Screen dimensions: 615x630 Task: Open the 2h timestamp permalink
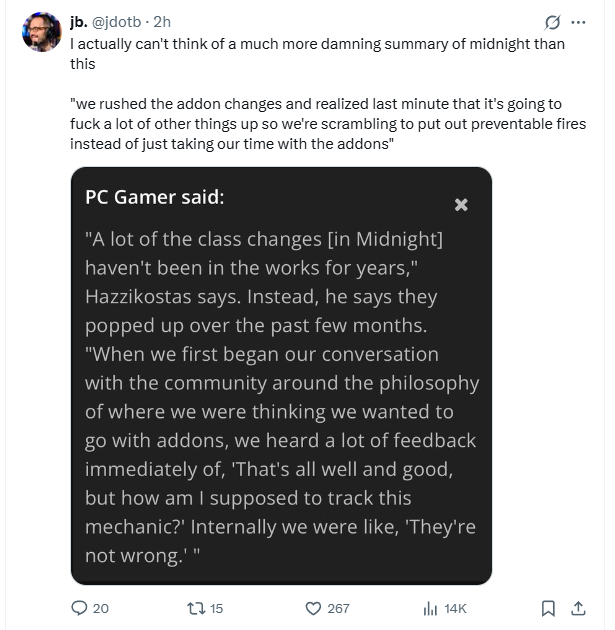[x=162, y=22]
